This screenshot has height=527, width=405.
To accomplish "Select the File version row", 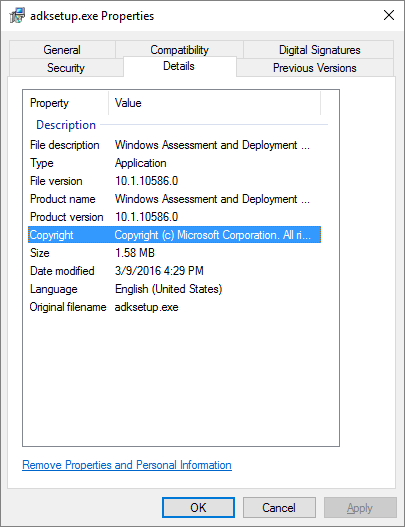I will 174,181.
